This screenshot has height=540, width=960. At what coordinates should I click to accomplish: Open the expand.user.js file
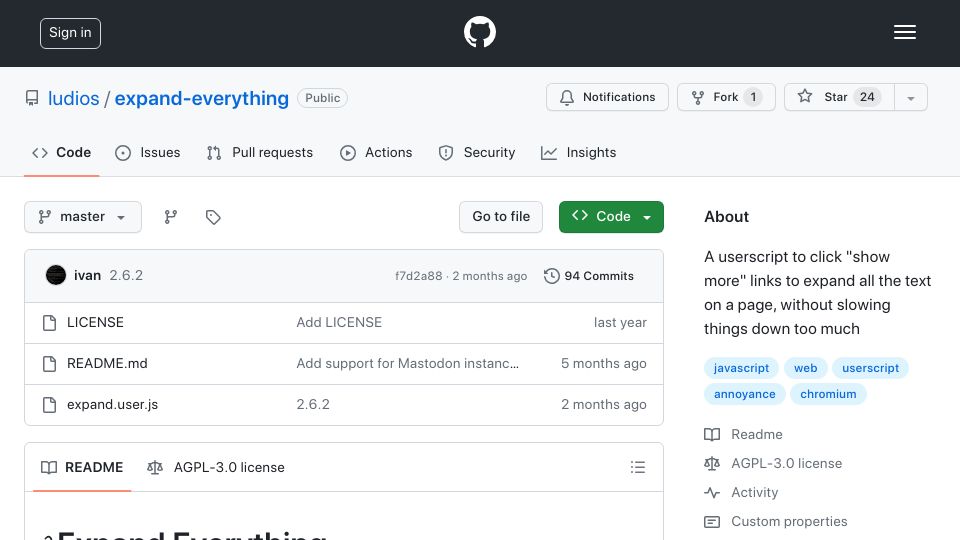click(x=112, y=405)
